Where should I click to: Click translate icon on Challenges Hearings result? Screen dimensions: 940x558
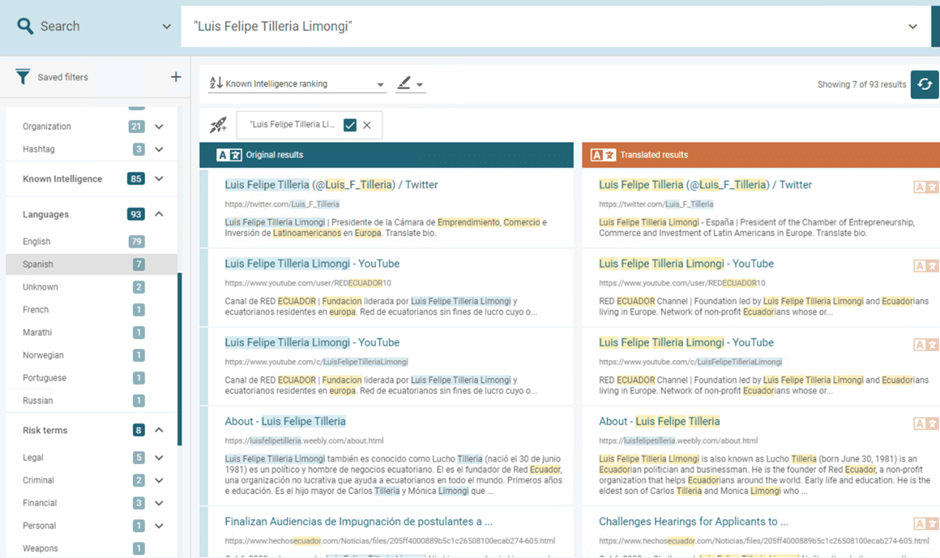(925, 523)
